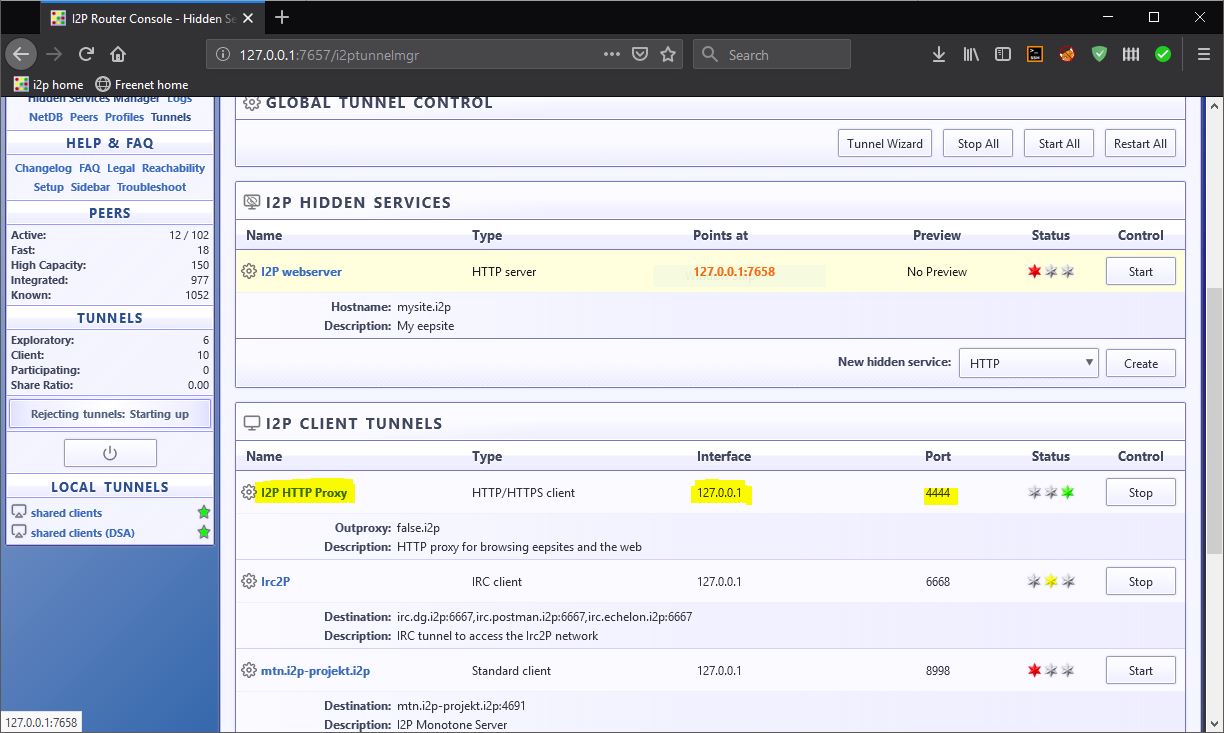Image resolution: width=1224 pixels, height=733 pixels.
Task: Click the MetaMask fox extension icon
Action: tap(1067, 54)
